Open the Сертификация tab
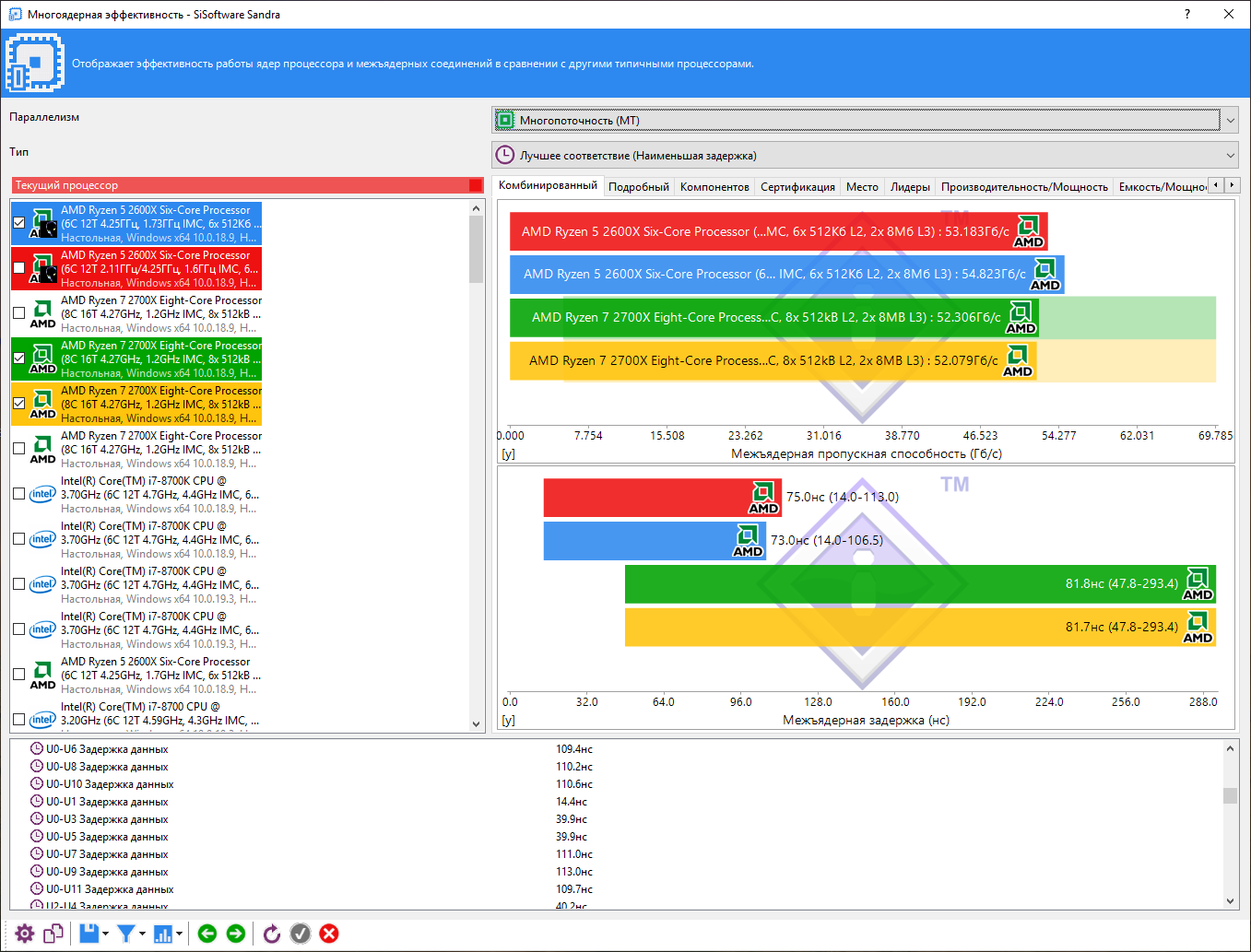 [797, 187]
